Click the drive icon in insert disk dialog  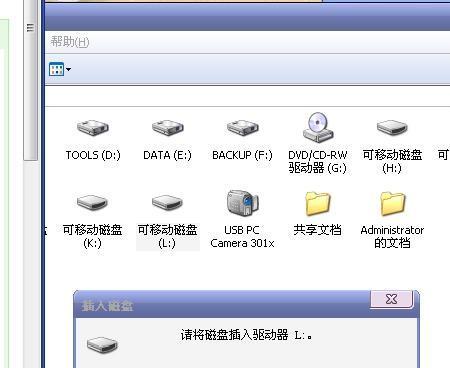click(102, 344)
